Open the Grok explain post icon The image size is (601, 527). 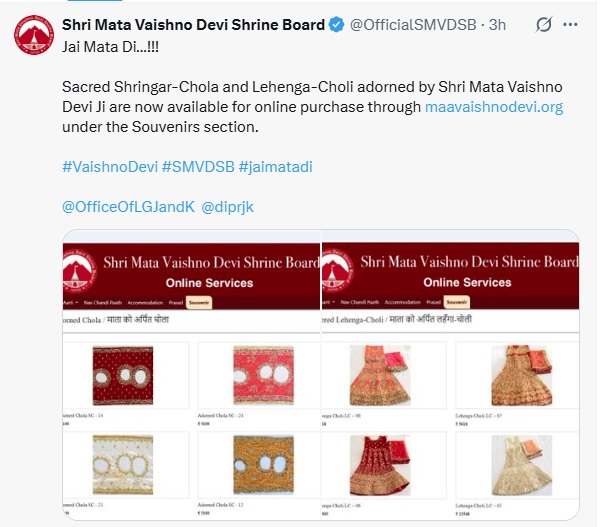pos(544,25)
